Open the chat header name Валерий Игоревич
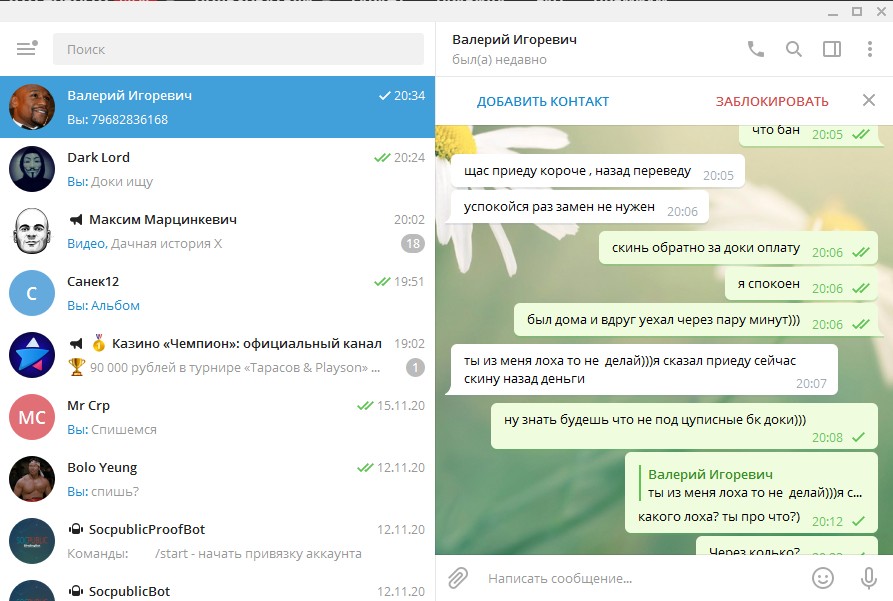 (x=514, y=40)
